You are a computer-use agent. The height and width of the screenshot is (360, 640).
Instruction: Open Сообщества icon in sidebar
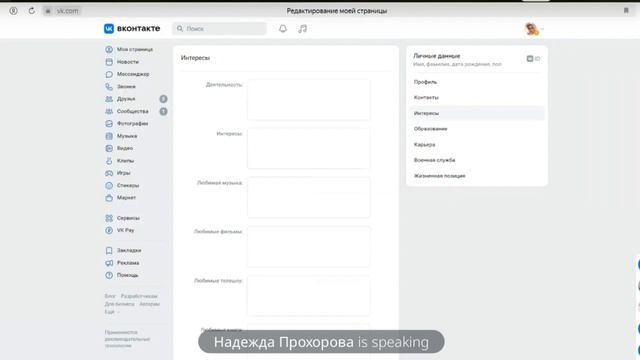(109, 111)
